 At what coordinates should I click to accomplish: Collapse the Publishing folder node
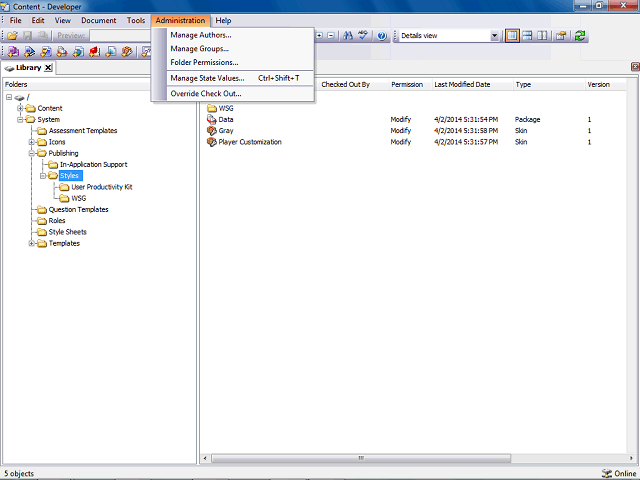click(x=31, y=153)
